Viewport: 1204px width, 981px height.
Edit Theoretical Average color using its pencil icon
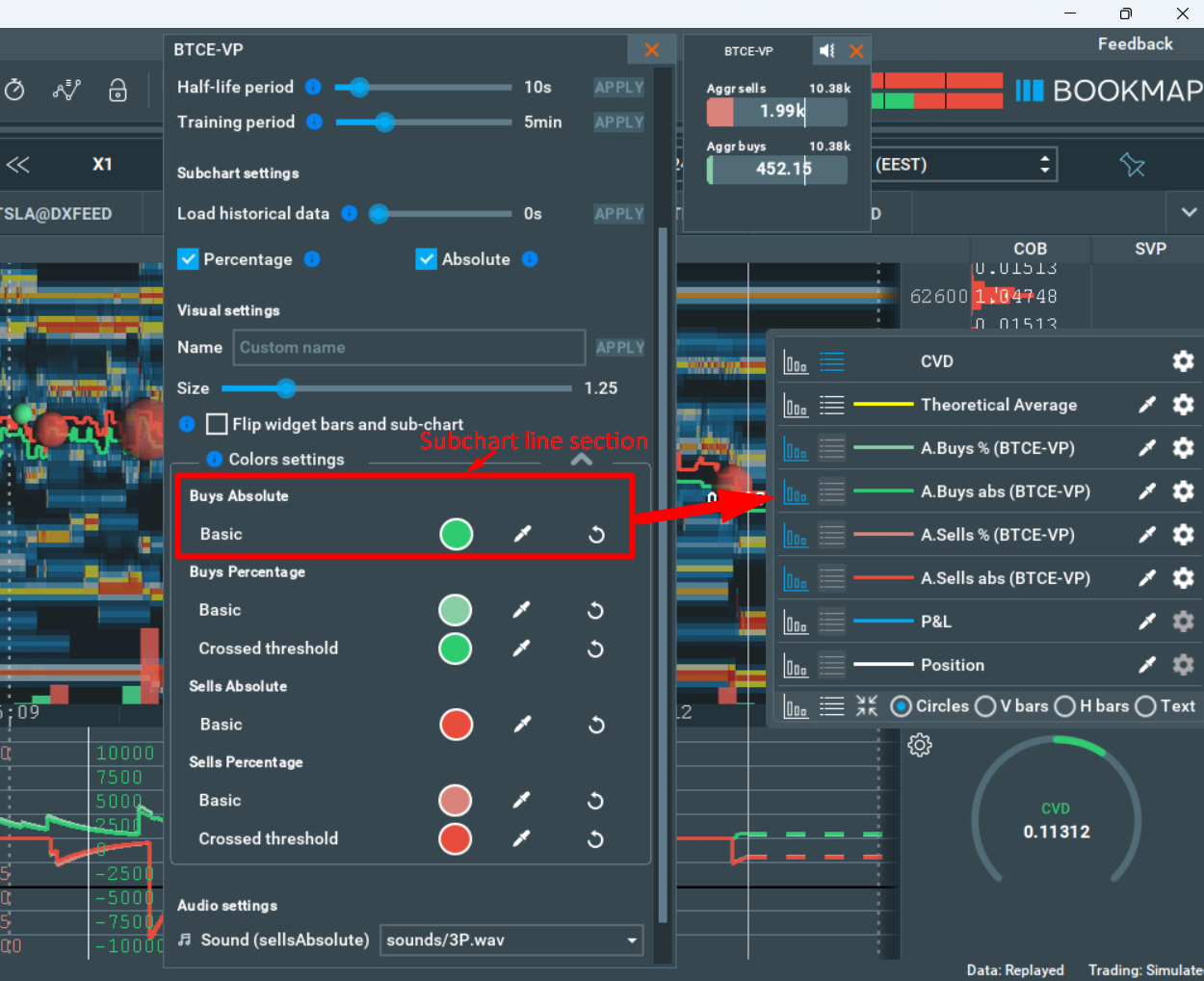pyautogui.click(x=1146, y=405)
